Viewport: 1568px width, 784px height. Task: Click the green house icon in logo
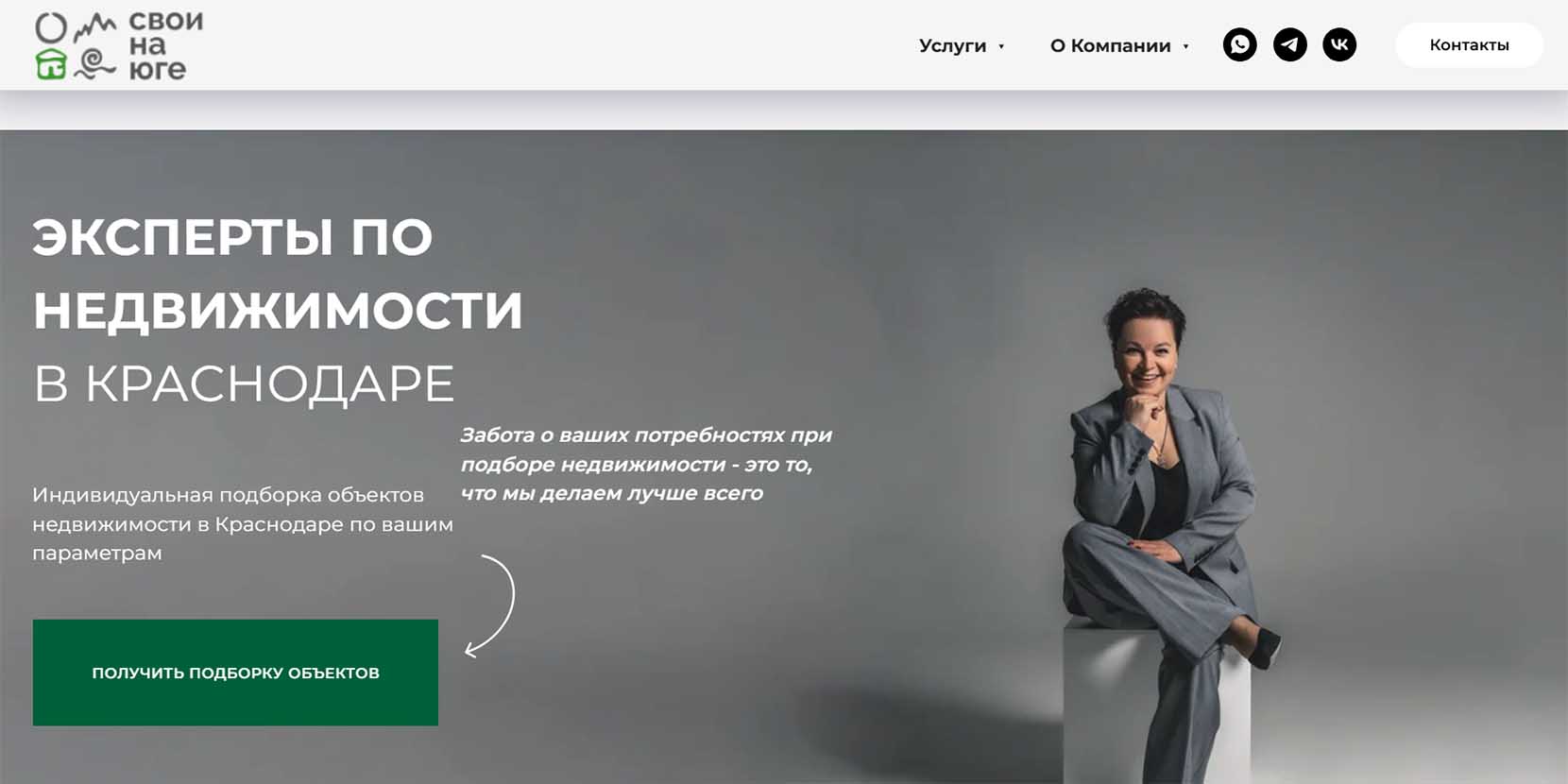[x=51, y=64]
